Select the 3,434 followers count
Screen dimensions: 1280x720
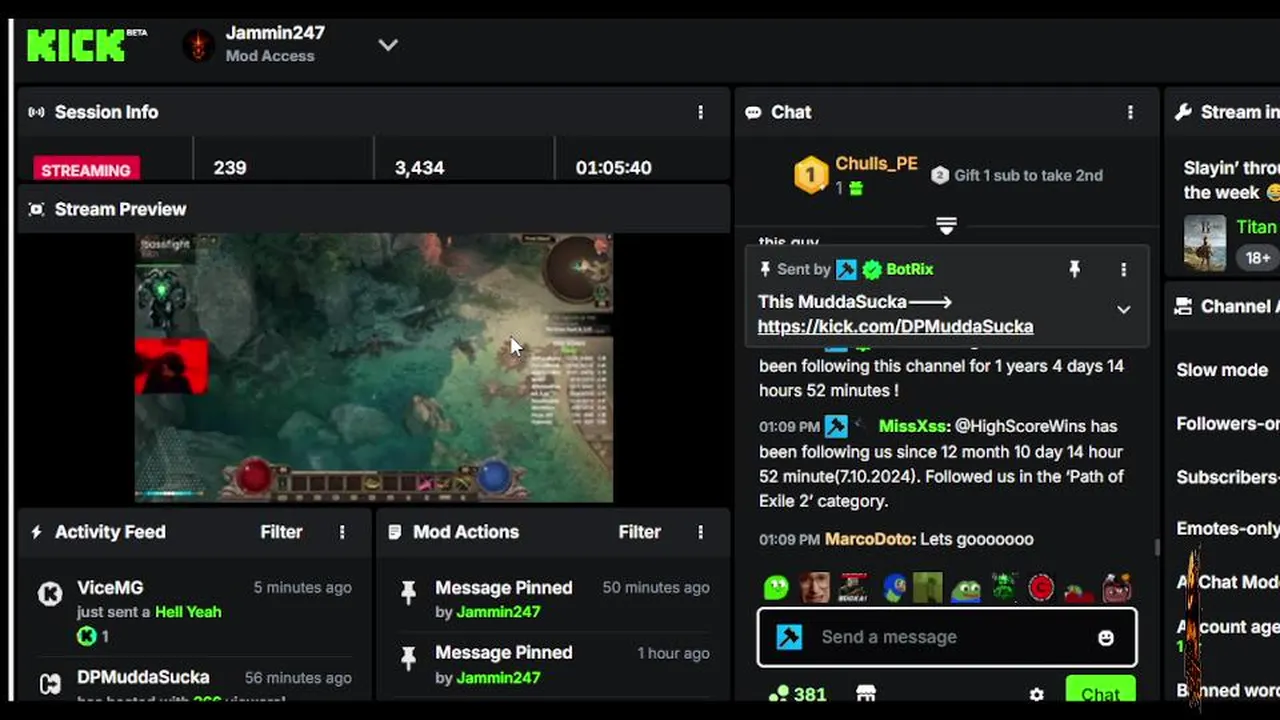coord(419,168)
